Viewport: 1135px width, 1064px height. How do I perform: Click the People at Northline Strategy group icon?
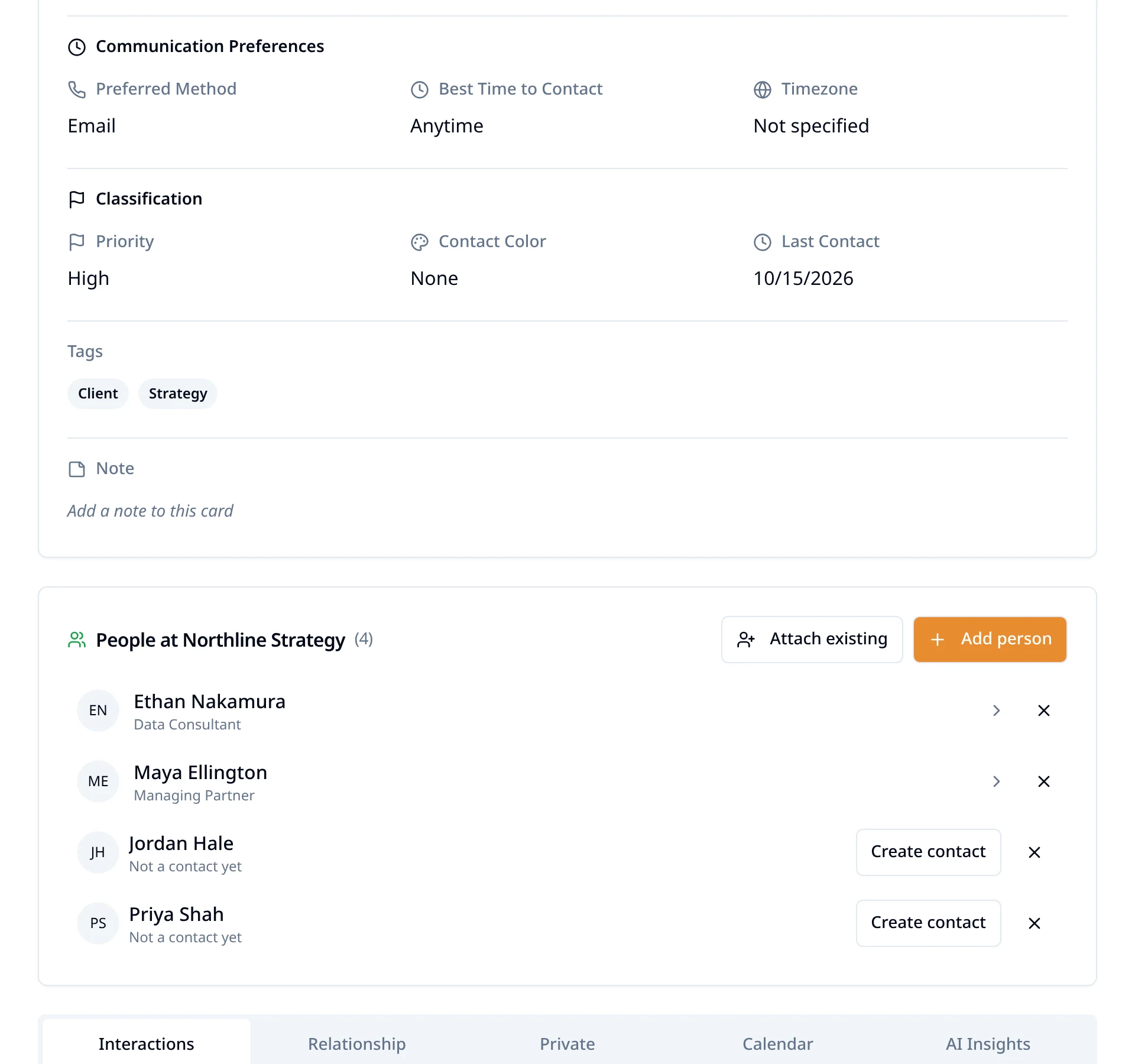coord(77,640)
